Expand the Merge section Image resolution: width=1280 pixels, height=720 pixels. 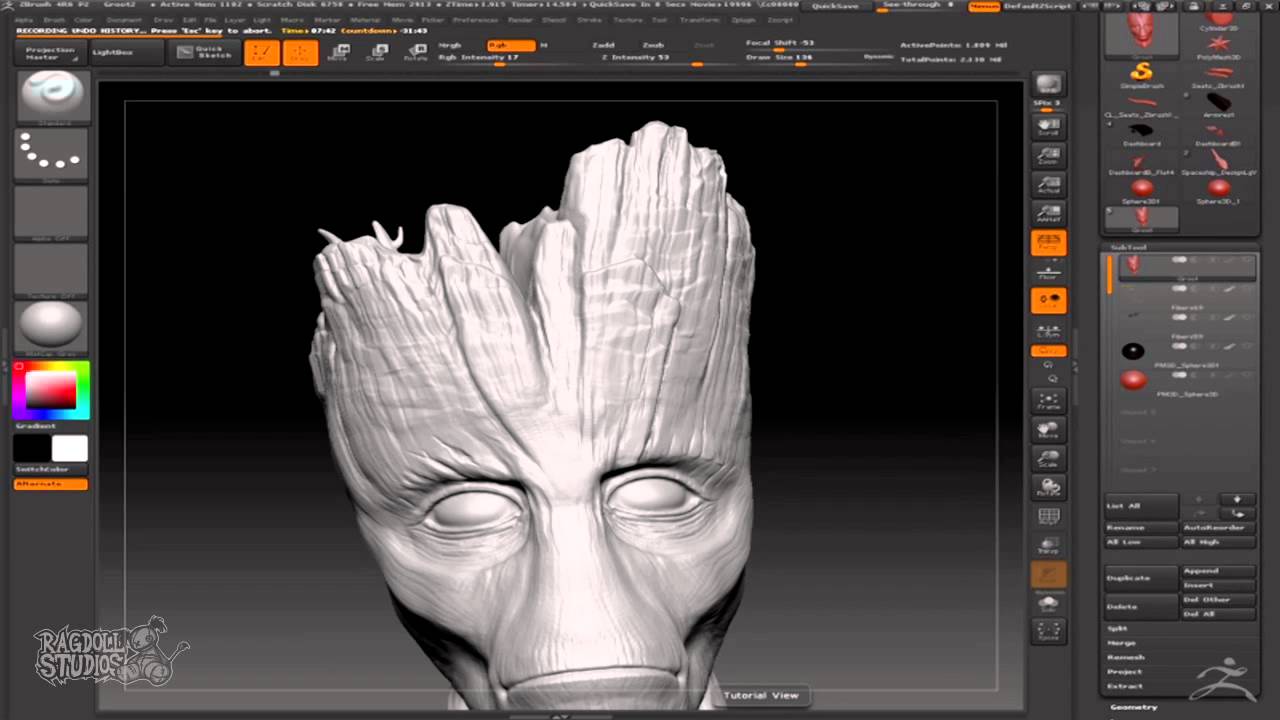click(1121, 643)
